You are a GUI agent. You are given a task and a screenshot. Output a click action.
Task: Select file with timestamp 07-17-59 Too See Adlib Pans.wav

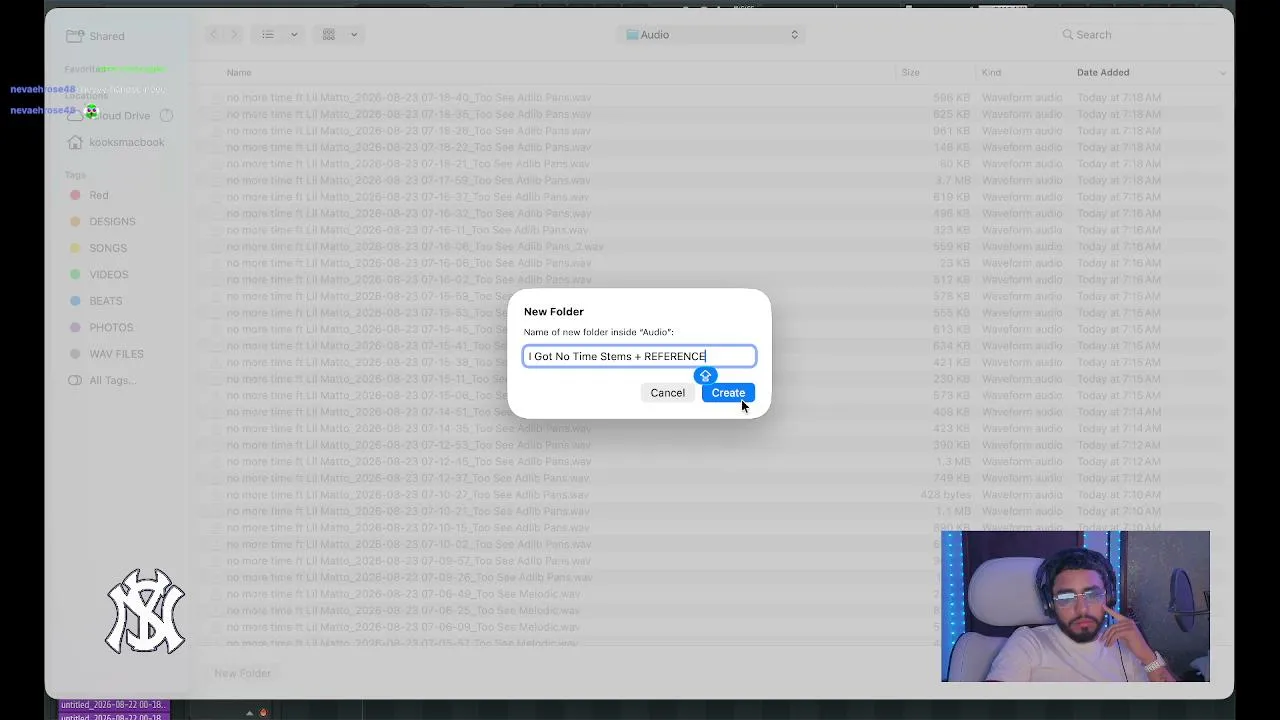point(408,180)
